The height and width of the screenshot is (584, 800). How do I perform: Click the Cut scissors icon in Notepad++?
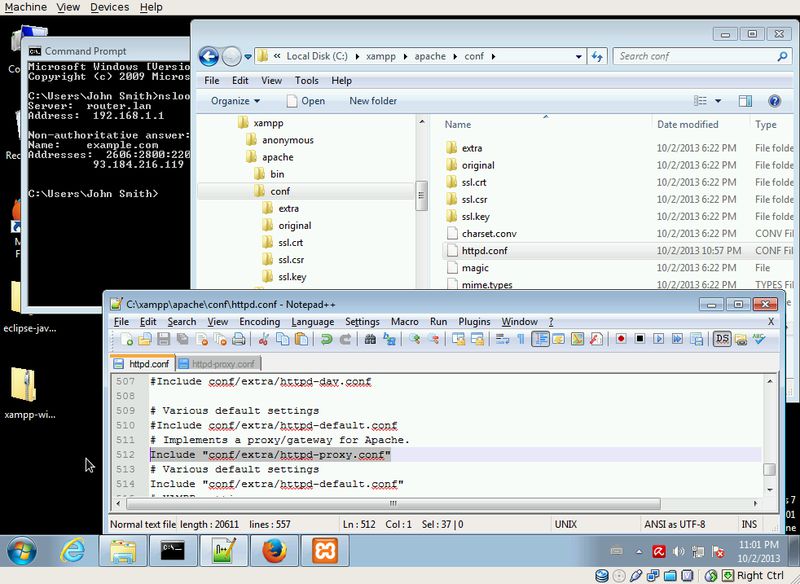(265, 340)
